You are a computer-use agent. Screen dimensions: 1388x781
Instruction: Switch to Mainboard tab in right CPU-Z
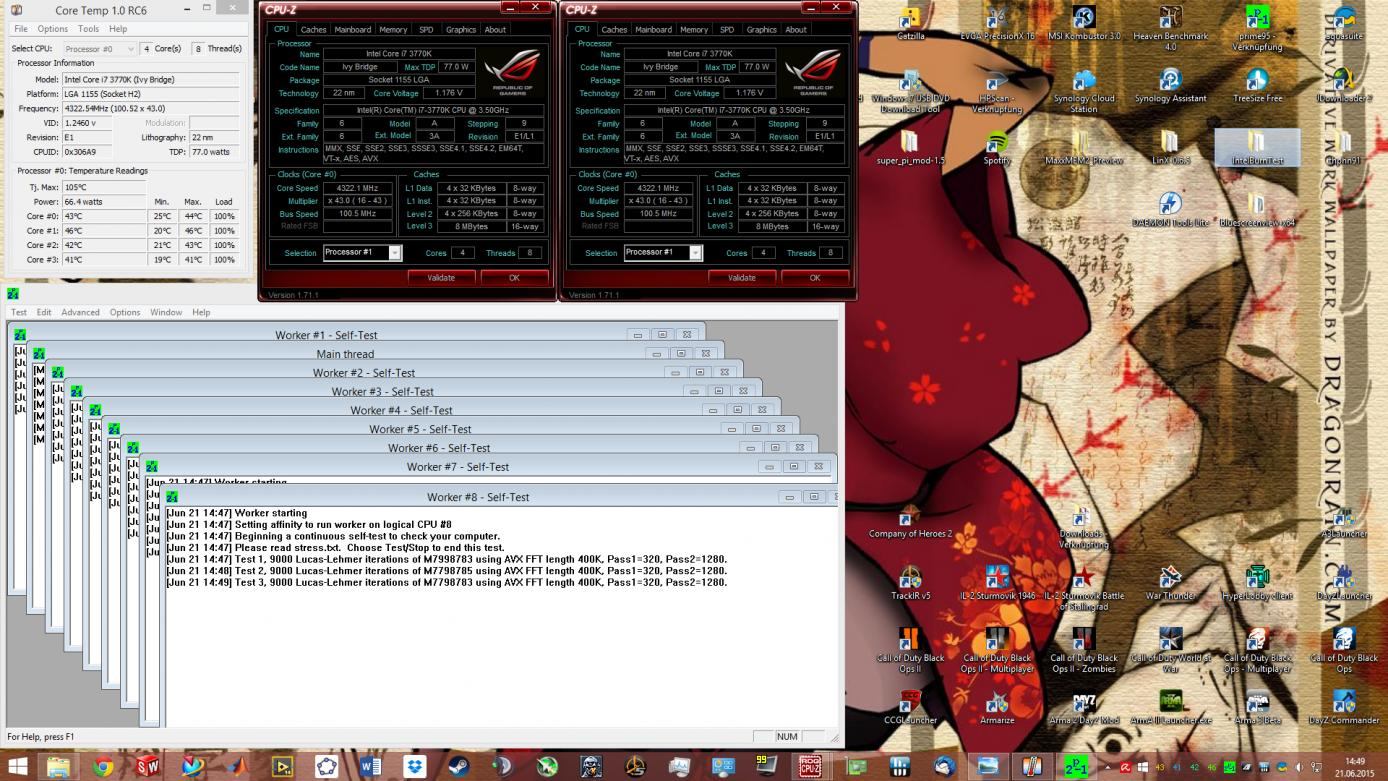(x=653, y=29)
